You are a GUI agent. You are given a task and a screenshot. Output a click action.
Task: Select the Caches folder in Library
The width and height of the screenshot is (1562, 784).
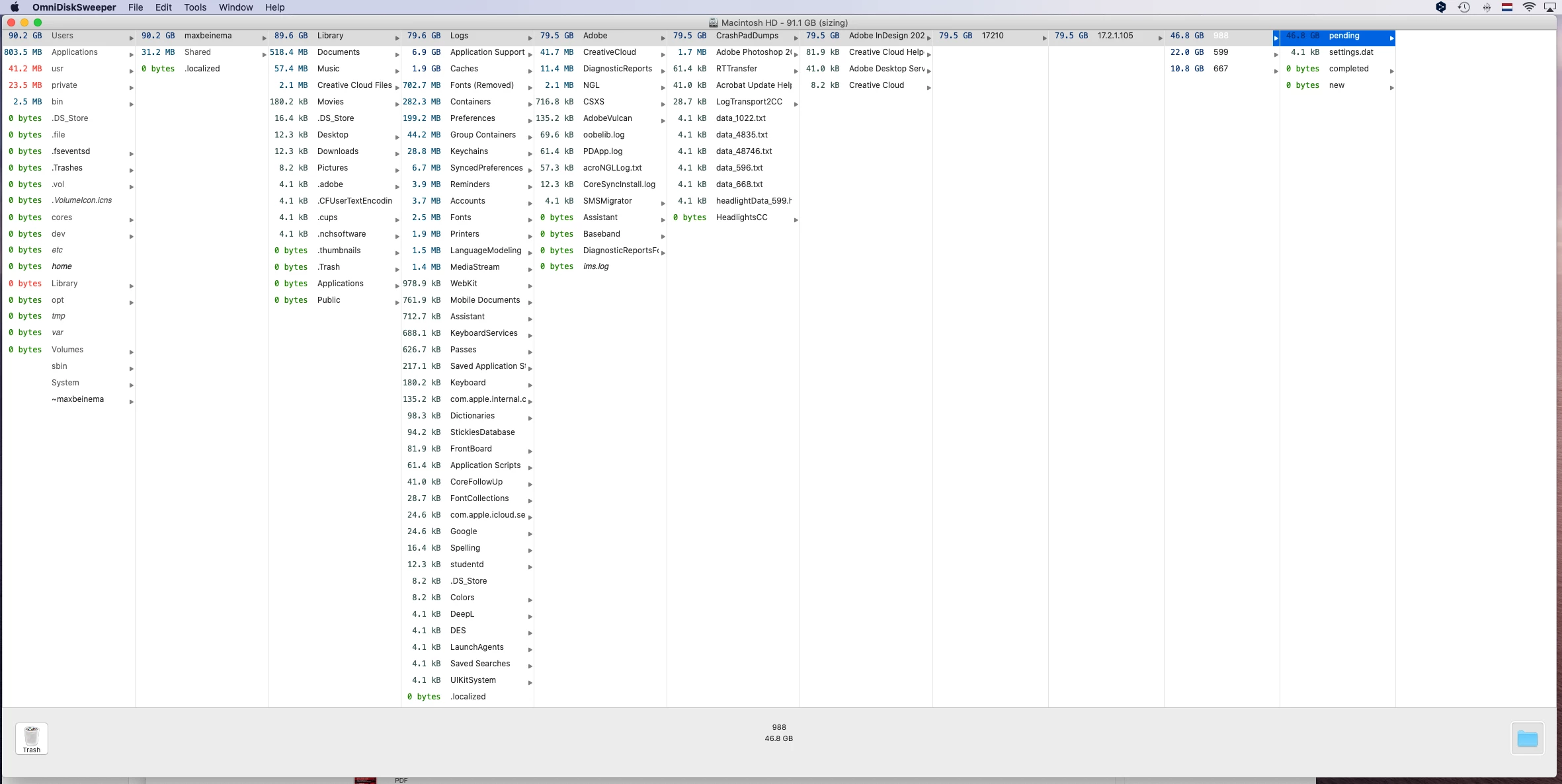point(464,69)
